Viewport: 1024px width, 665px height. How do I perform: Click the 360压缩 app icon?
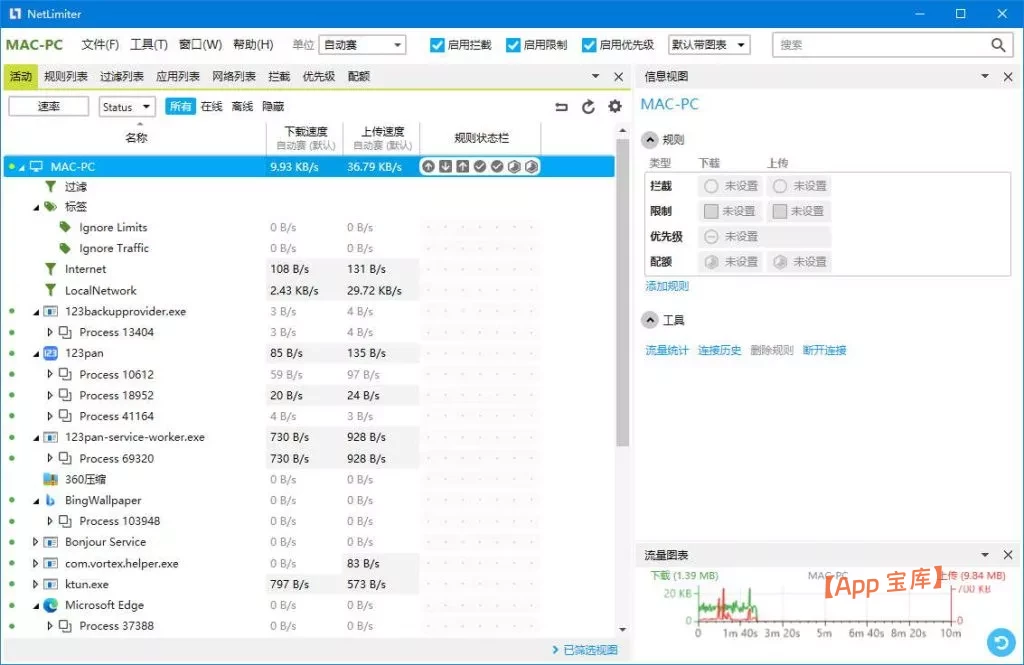(x=50, y=479)
